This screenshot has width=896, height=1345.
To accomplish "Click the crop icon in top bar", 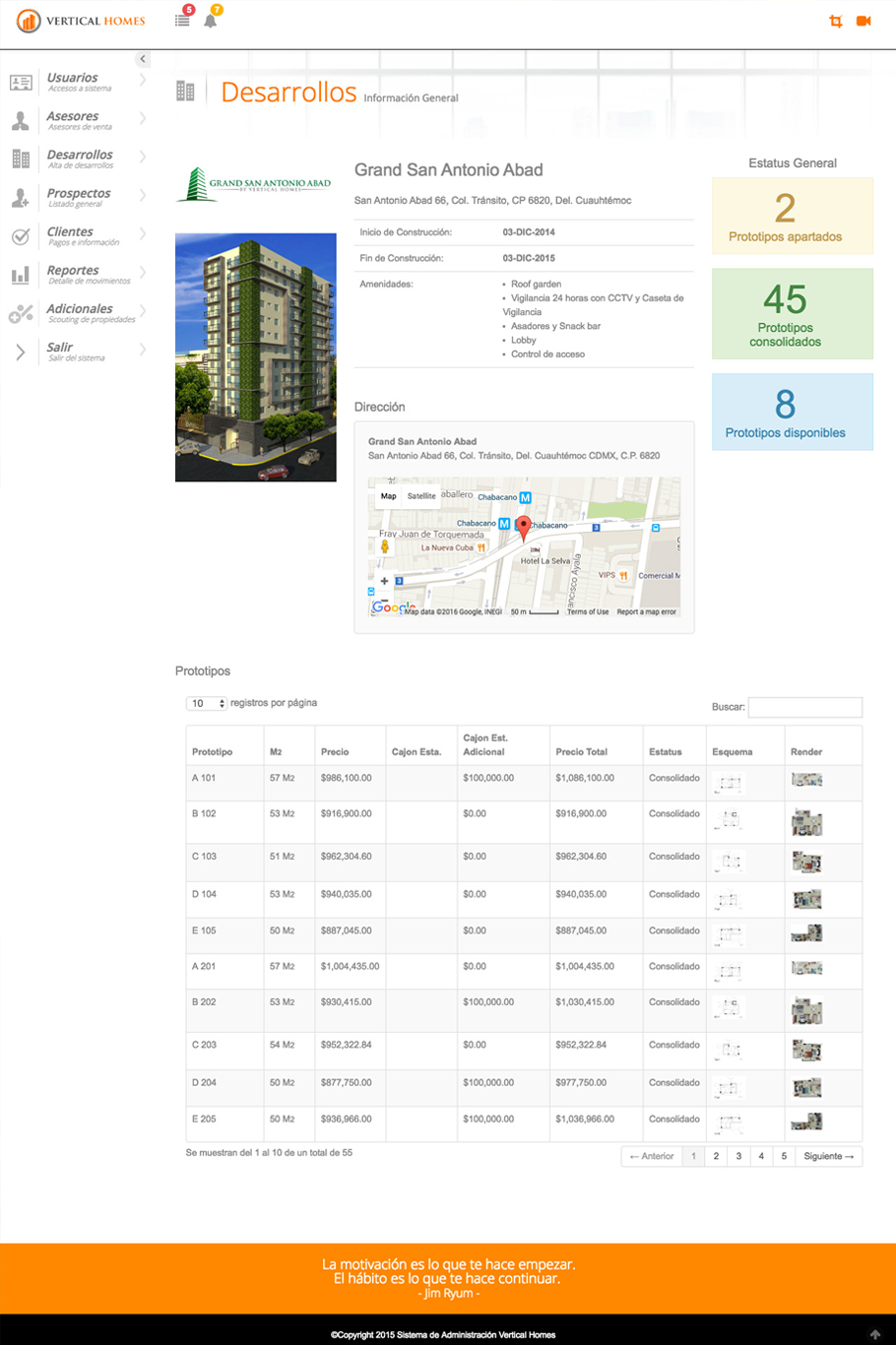I will click(836, 21).
